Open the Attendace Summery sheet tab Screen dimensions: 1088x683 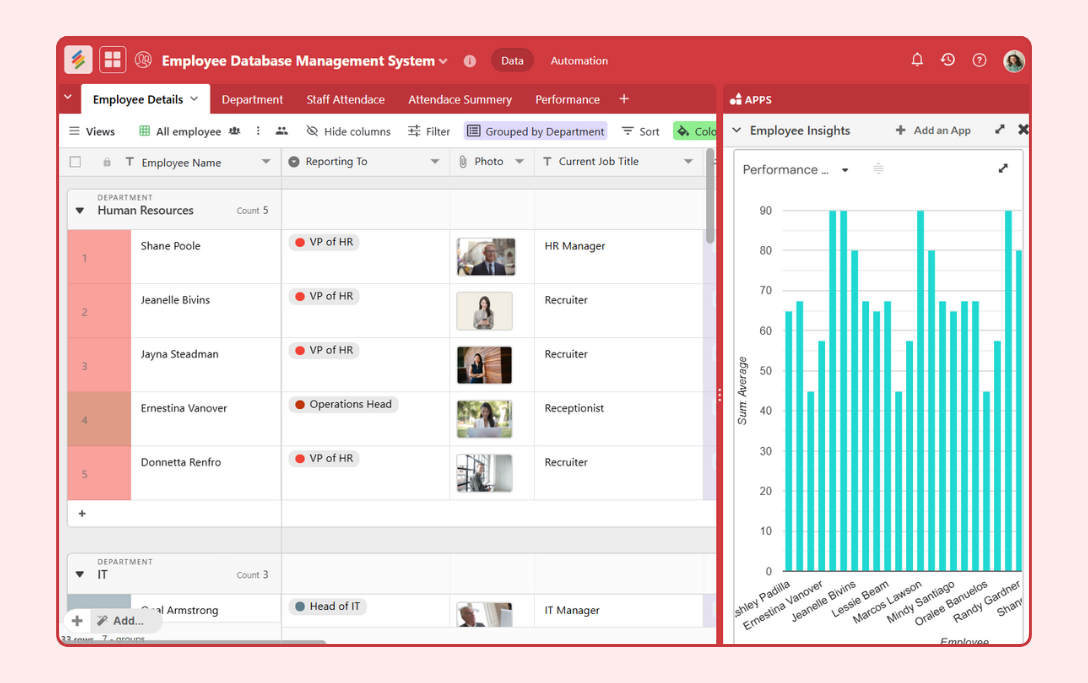pos(460,99)
